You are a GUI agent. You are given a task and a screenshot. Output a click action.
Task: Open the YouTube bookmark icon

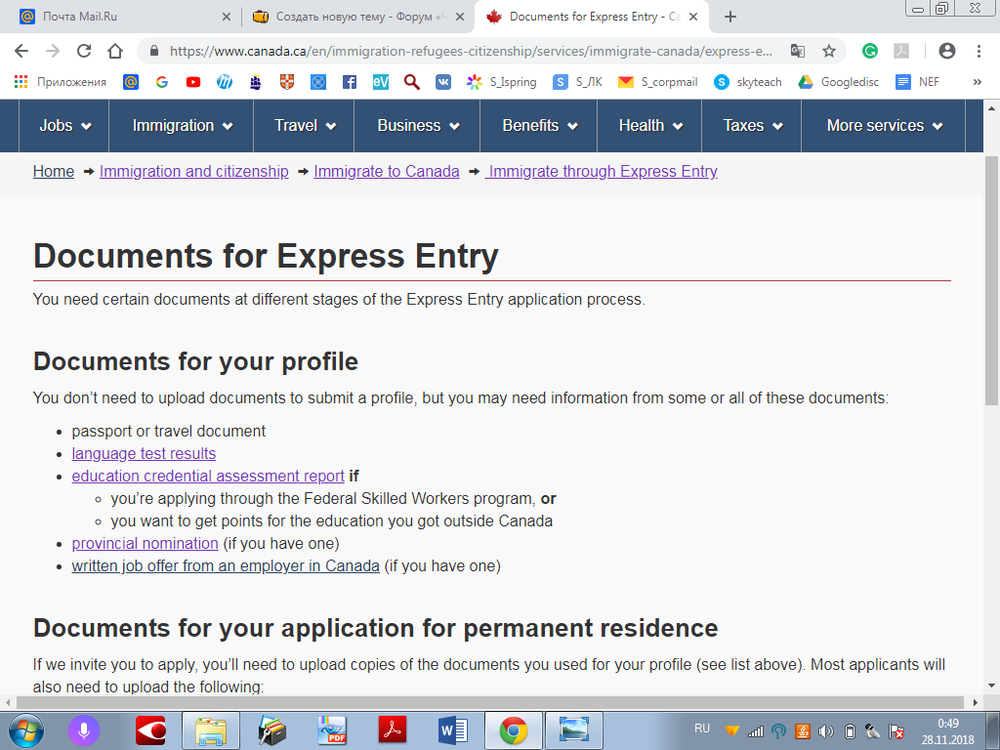(x=193, y=82)
